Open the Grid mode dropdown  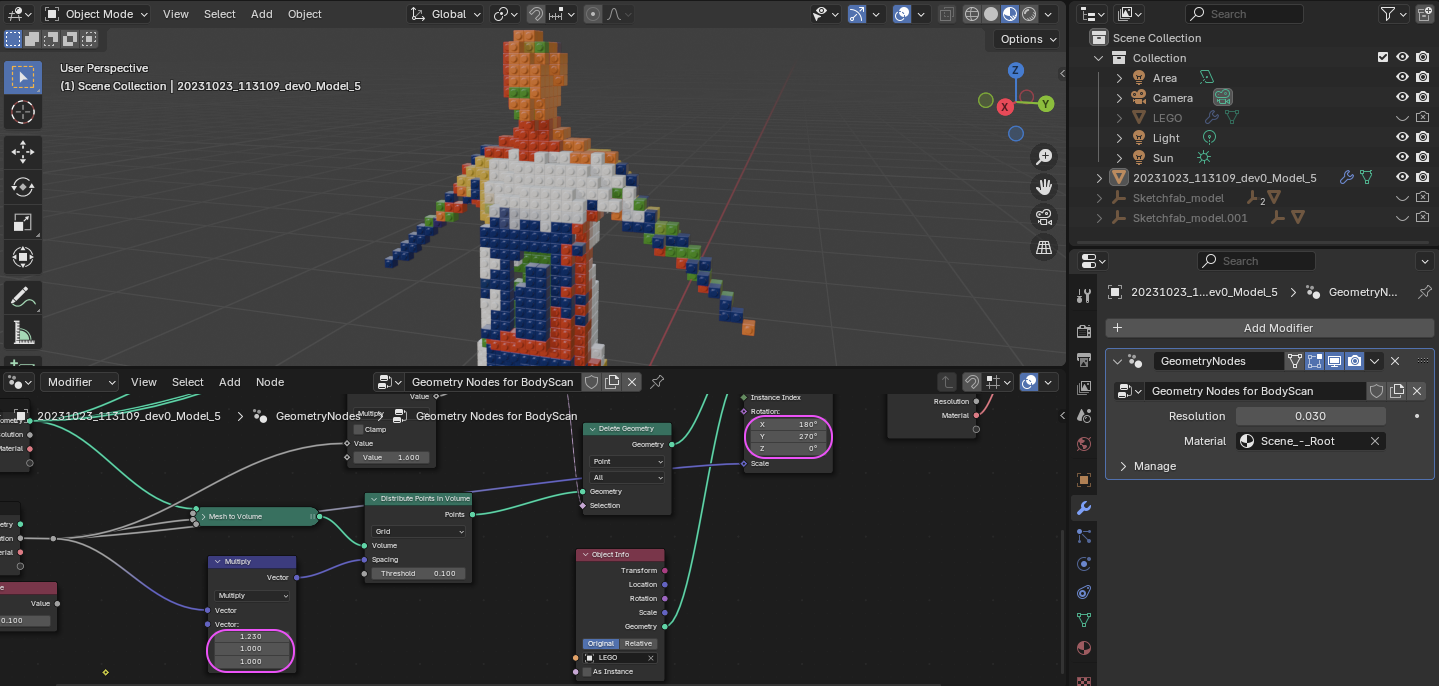click(x=418, y=532)
